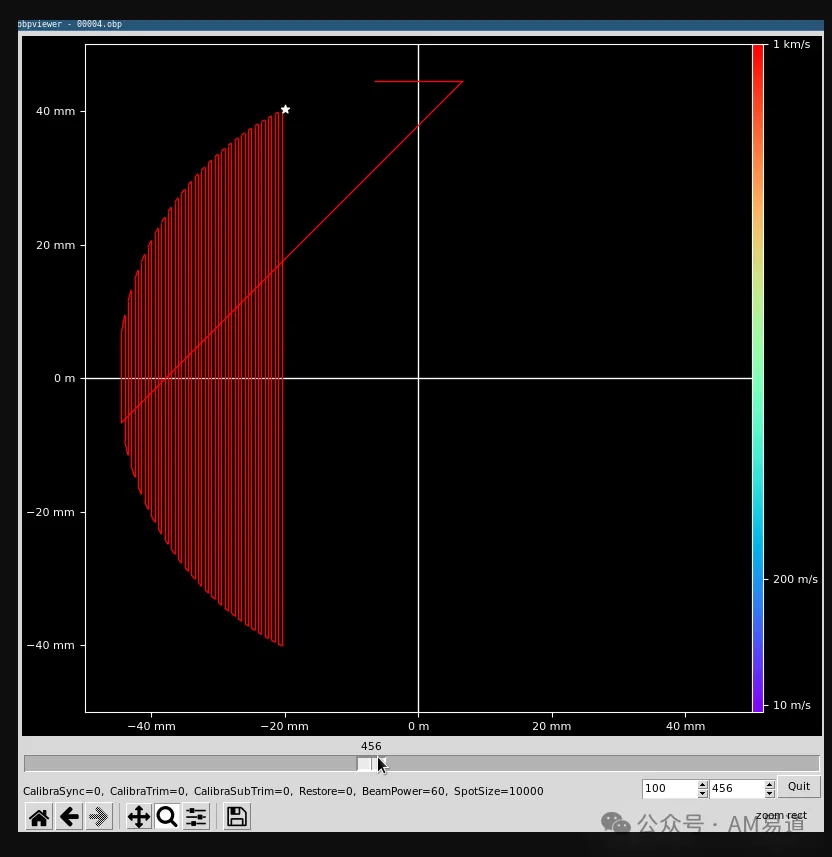Reset the plot view with Home icon
The image size is (832, 857).
coord(39,817)
